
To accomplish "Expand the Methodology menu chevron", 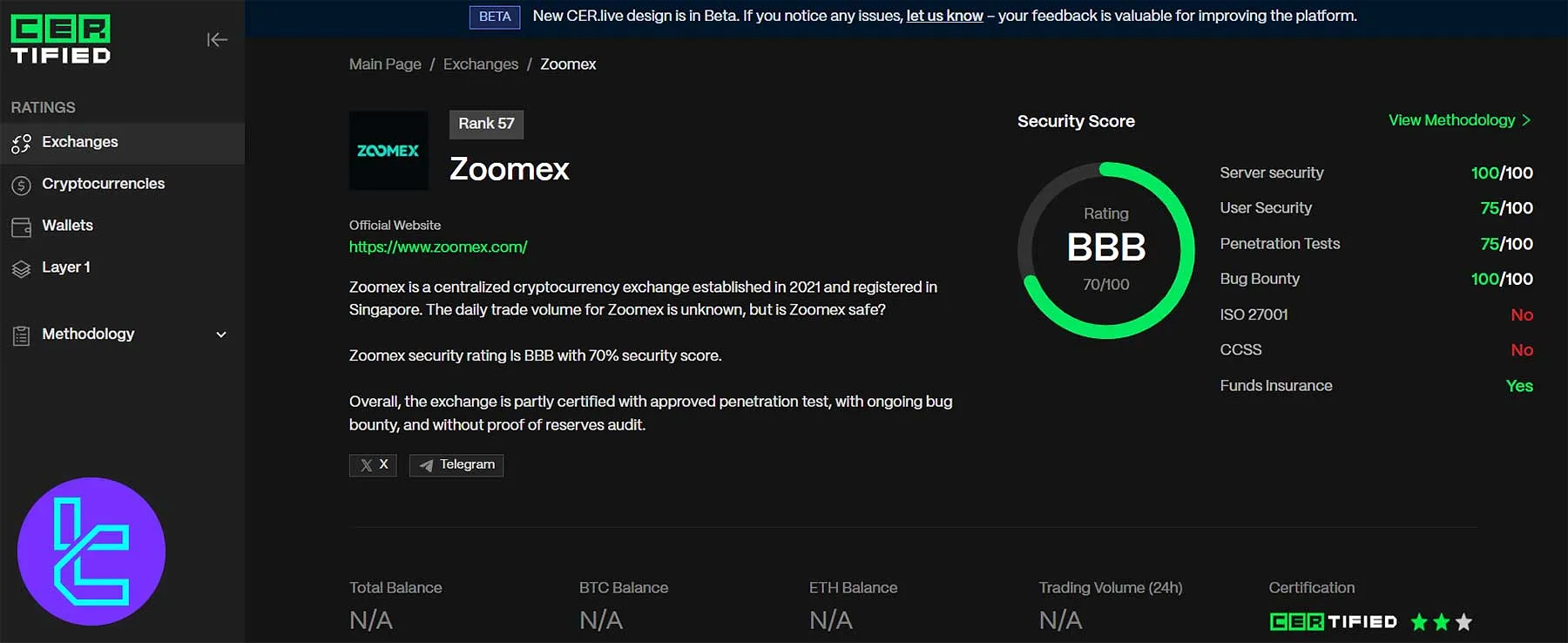I will click(x=221, y=335).
